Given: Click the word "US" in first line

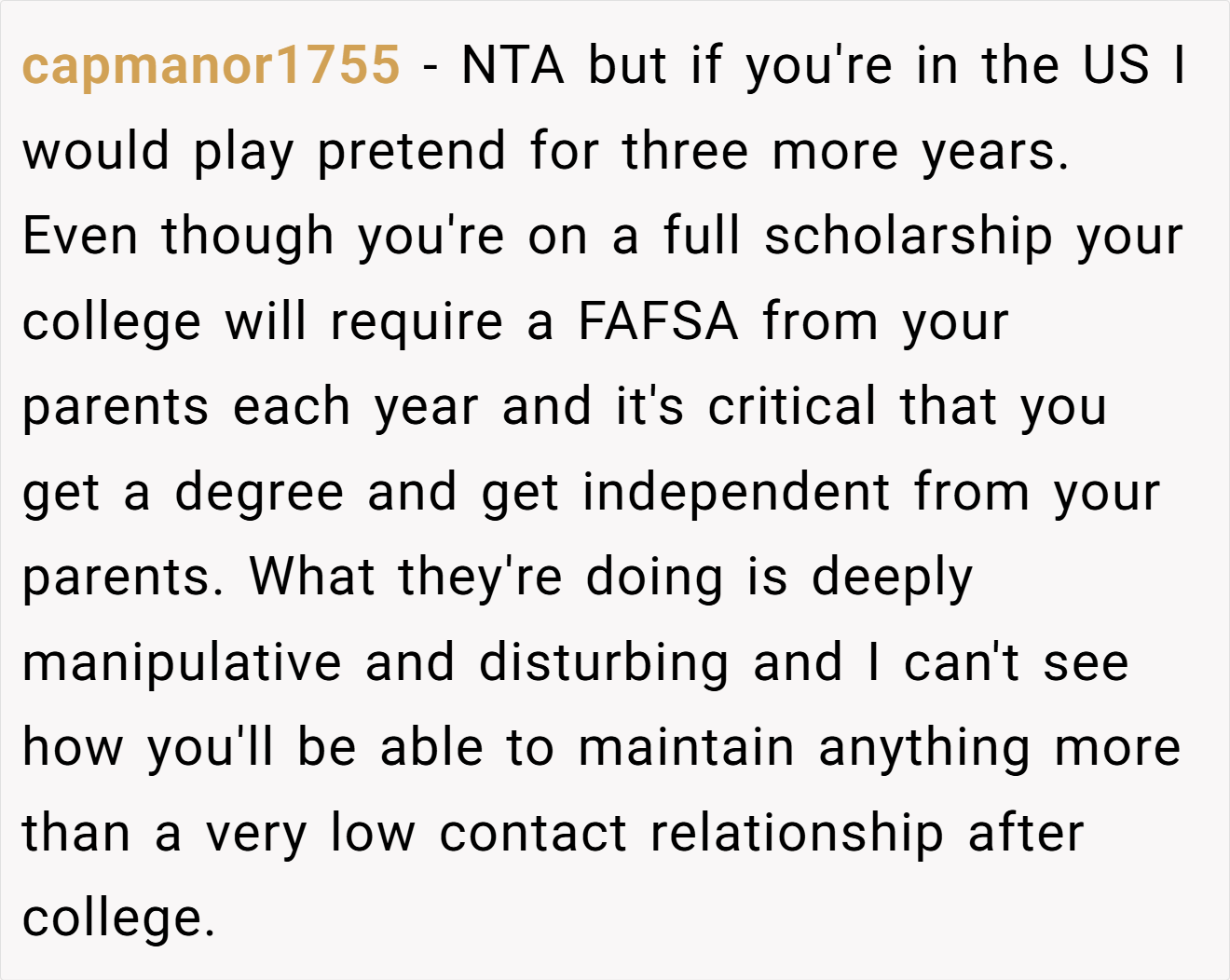Looking at the screenshot, I should pyautogui.click(x=1115, y=65).
